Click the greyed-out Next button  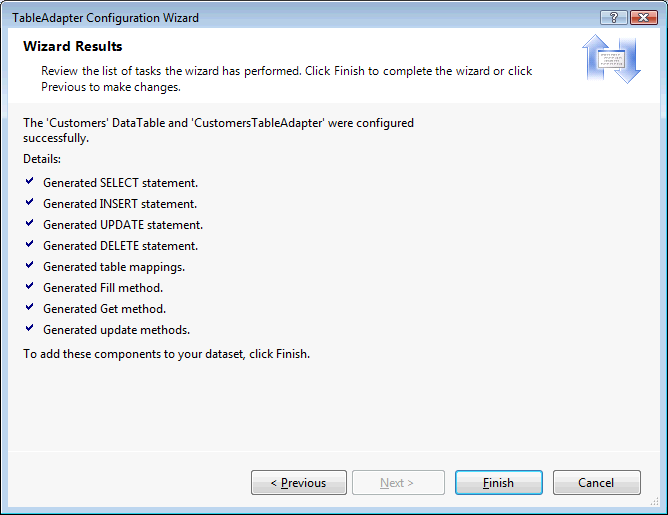click(x=397, y=483)
